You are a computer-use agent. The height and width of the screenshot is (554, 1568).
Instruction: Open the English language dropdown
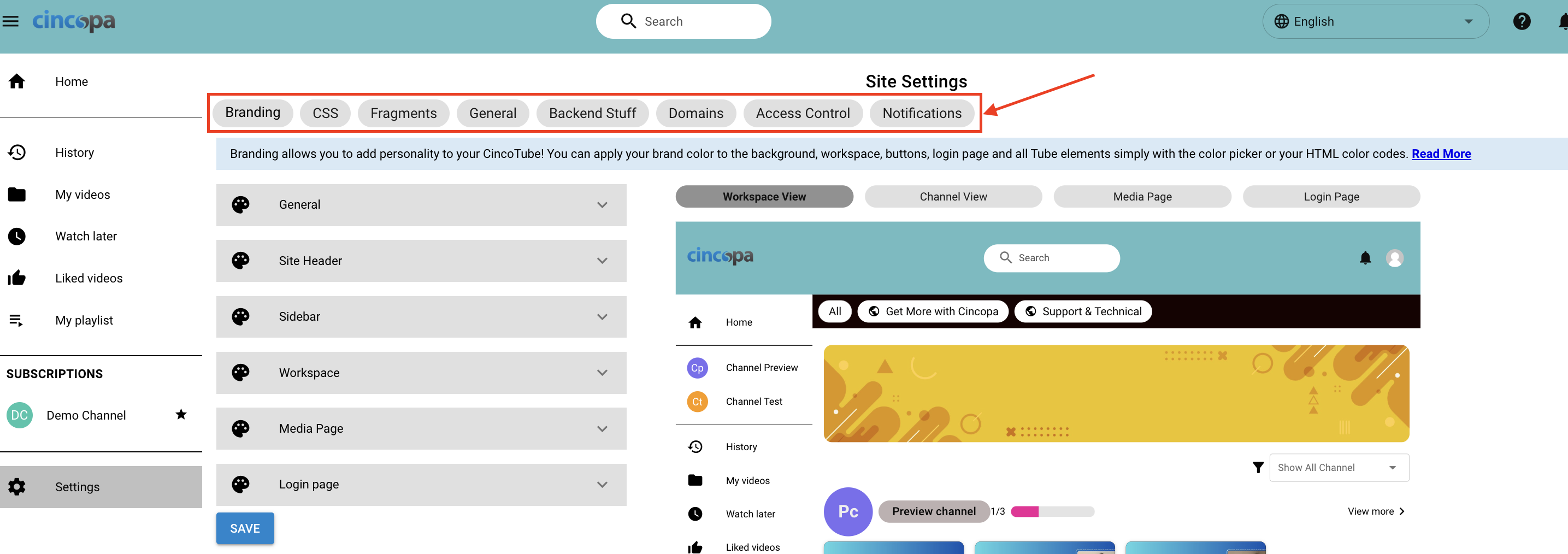[x=1375, y=21]
